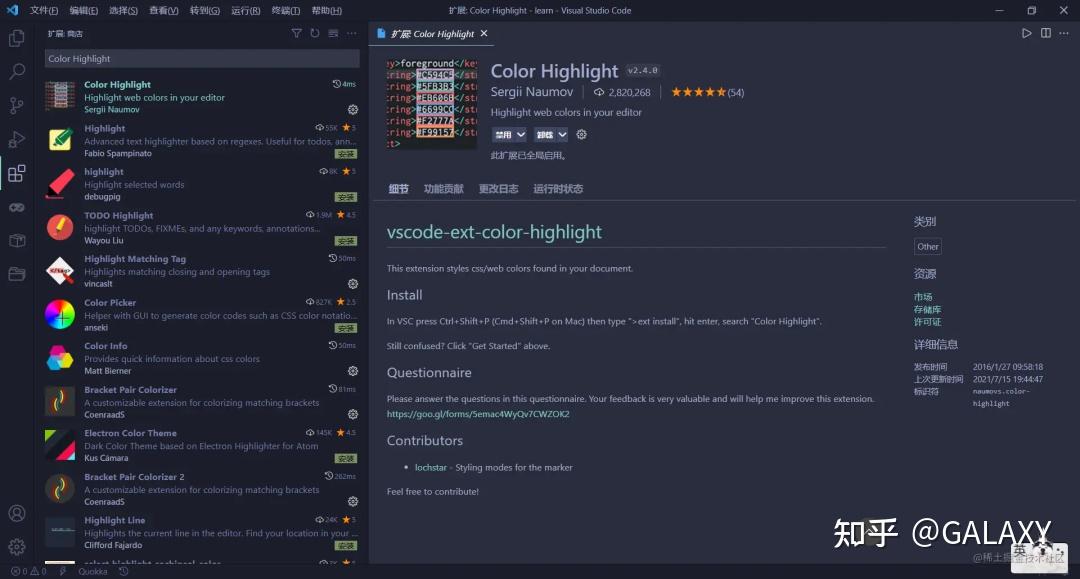This screenshot has width=1080, height=579.
Task: Open the View menu
Action: 164,10
